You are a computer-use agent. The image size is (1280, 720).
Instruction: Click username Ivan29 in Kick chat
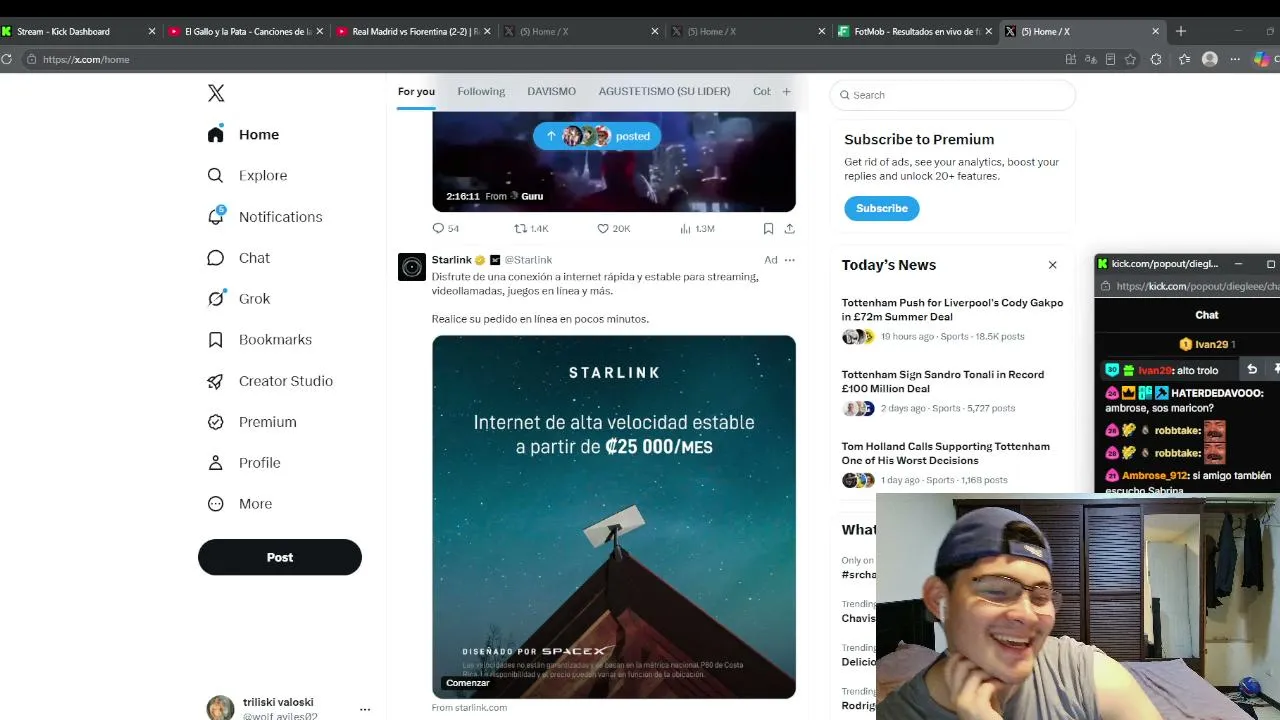1154,370
